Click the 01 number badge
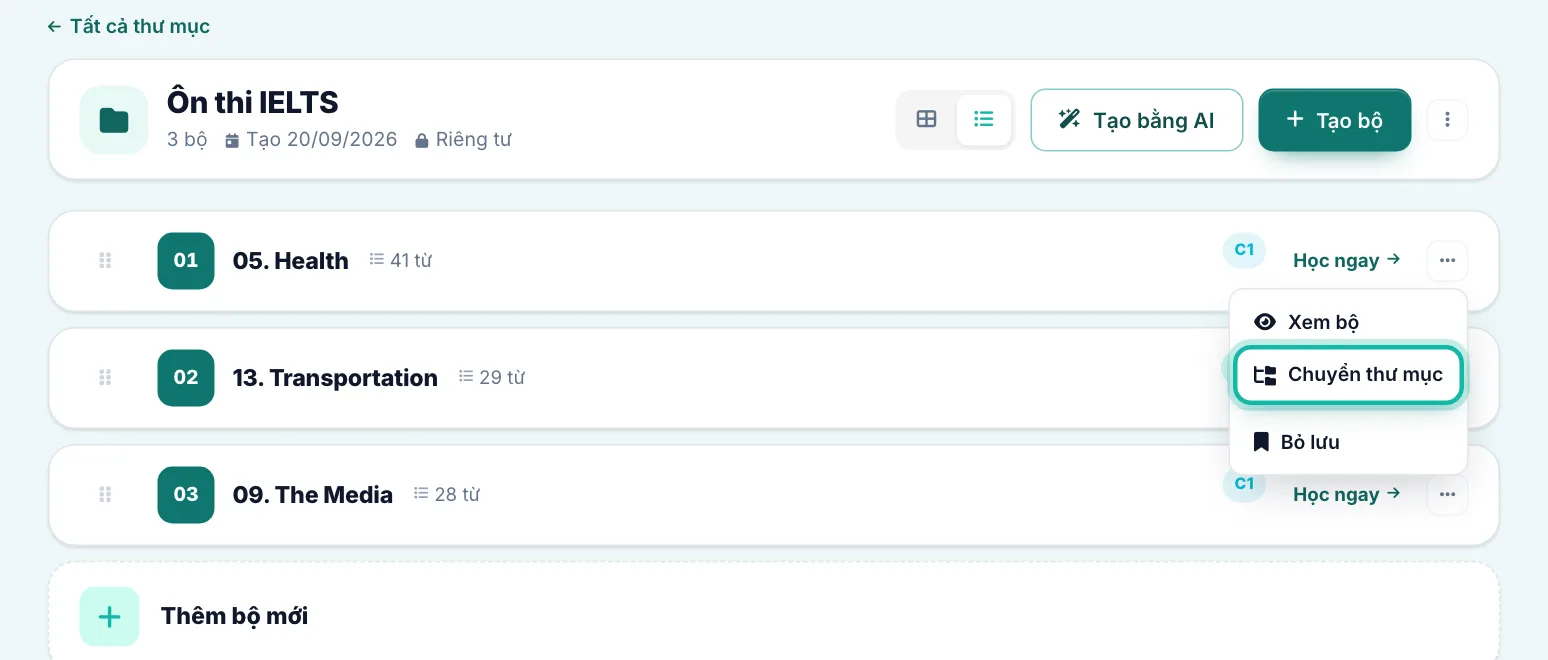 (186, 261)
